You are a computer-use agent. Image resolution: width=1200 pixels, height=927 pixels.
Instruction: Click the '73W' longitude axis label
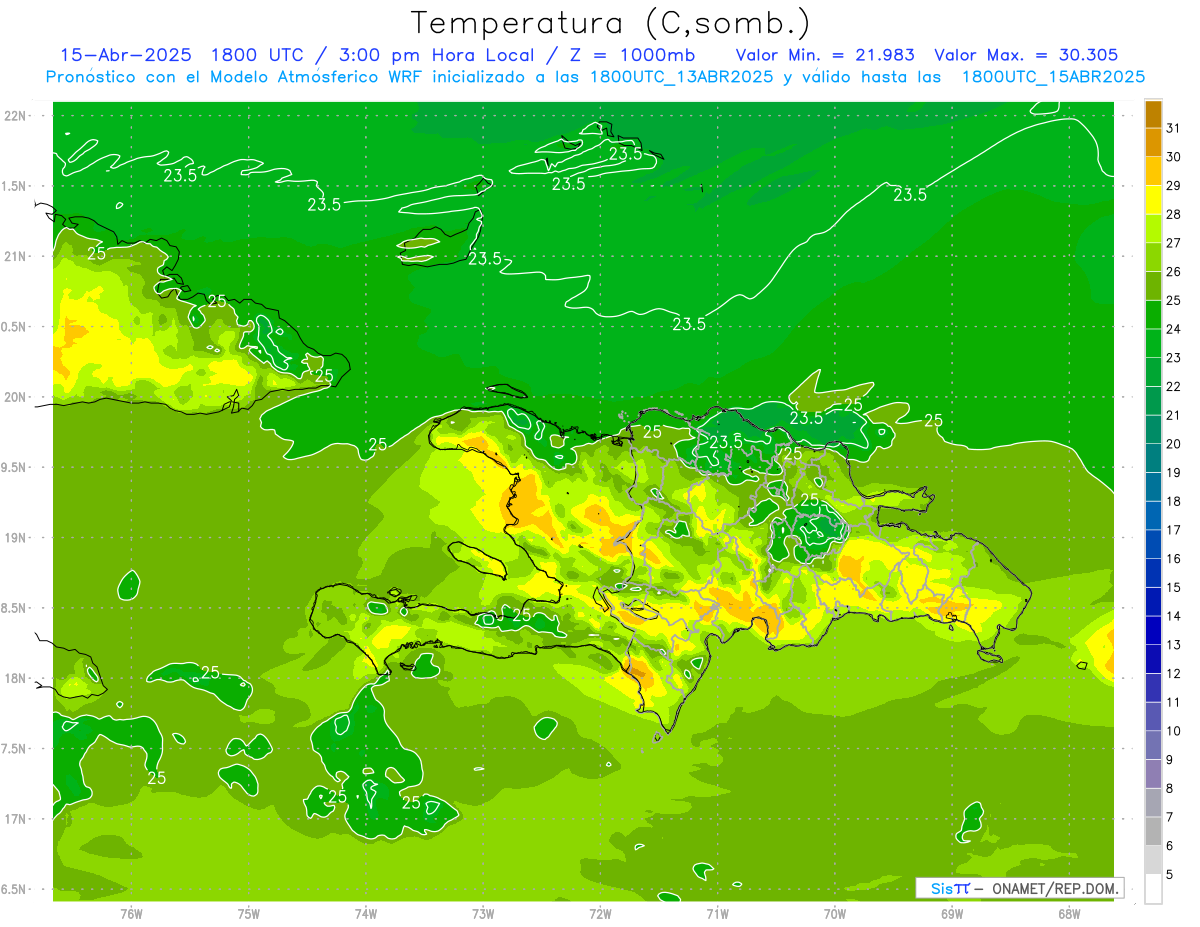click(483, 914)
